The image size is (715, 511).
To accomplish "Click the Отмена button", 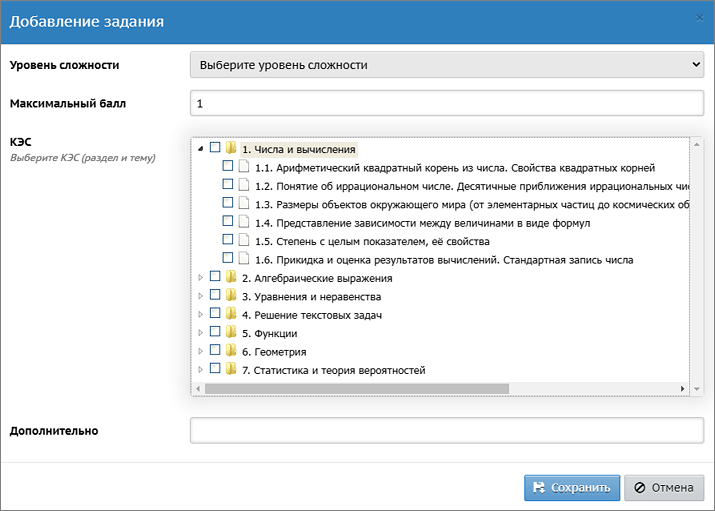I will [x=664, y=488].
